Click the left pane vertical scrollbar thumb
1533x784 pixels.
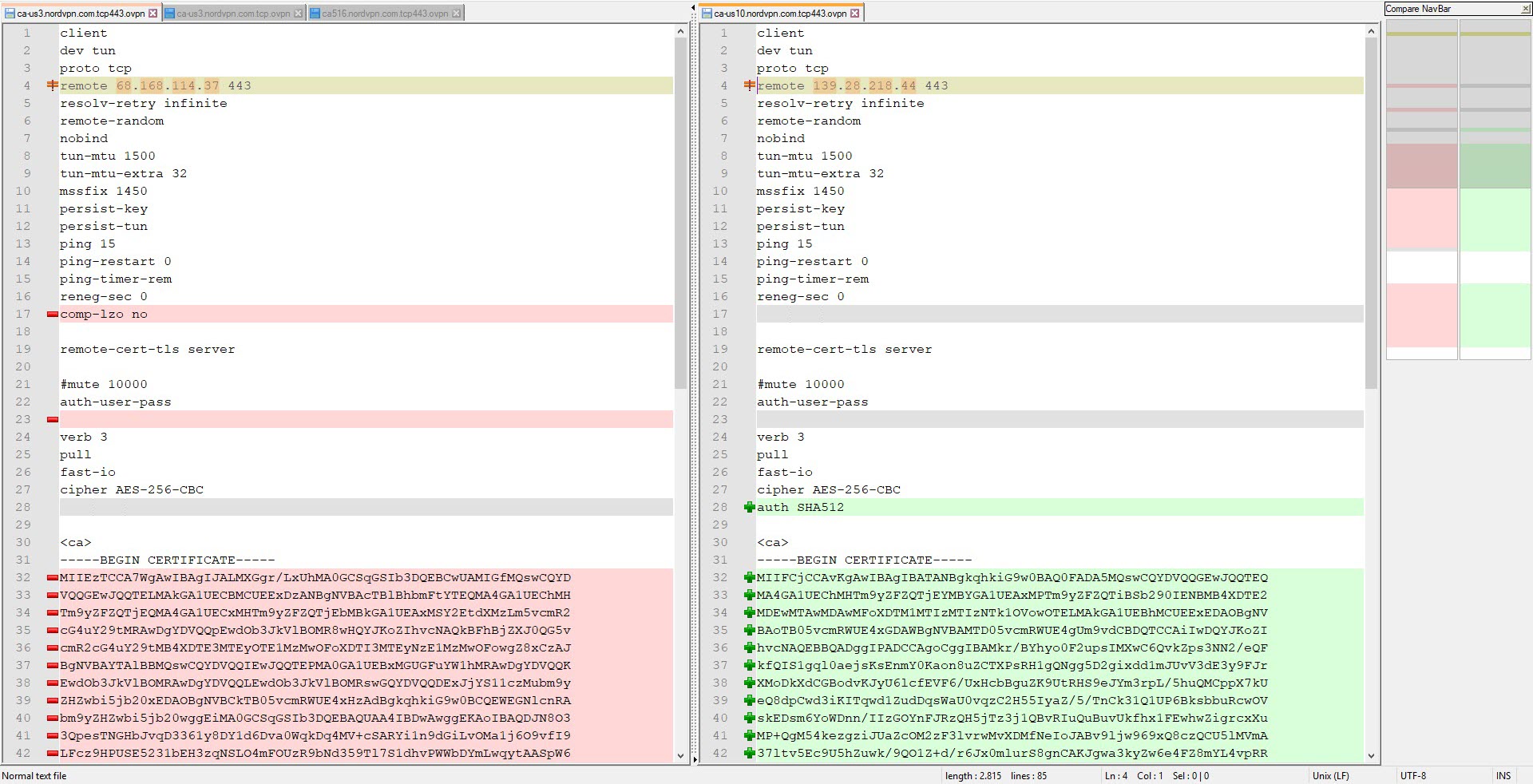coord(681,213)
